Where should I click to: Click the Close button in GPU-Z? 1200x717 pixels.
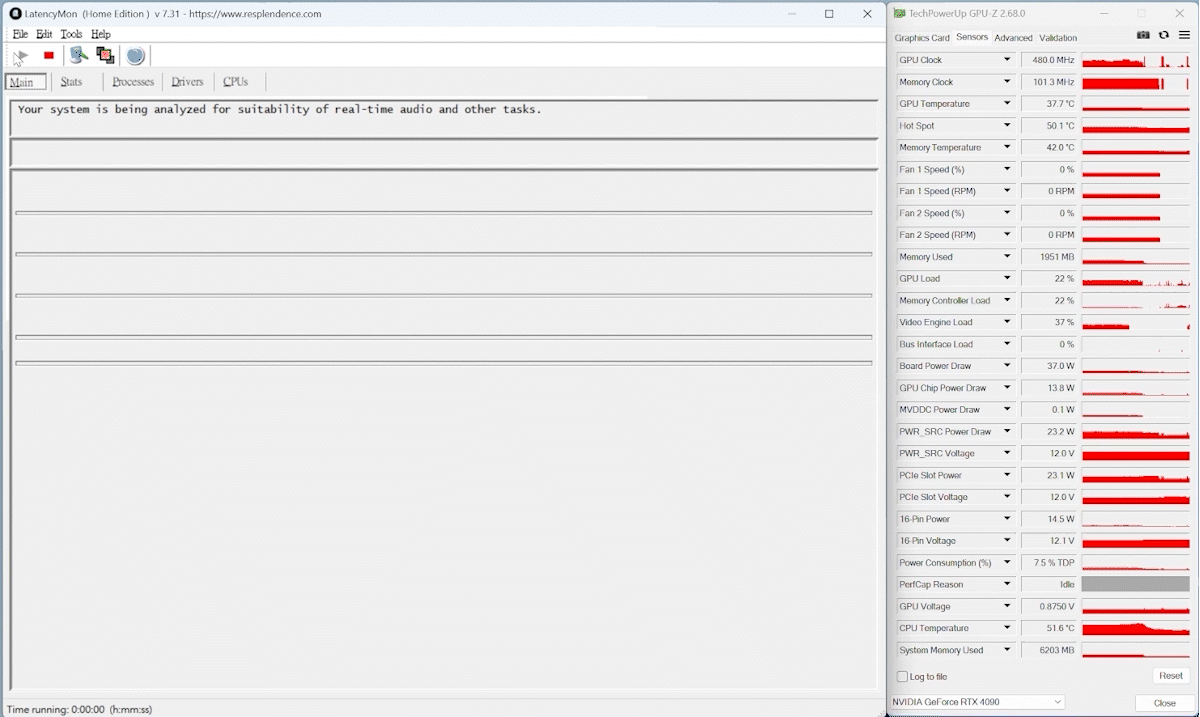[x=1164, y=703]
